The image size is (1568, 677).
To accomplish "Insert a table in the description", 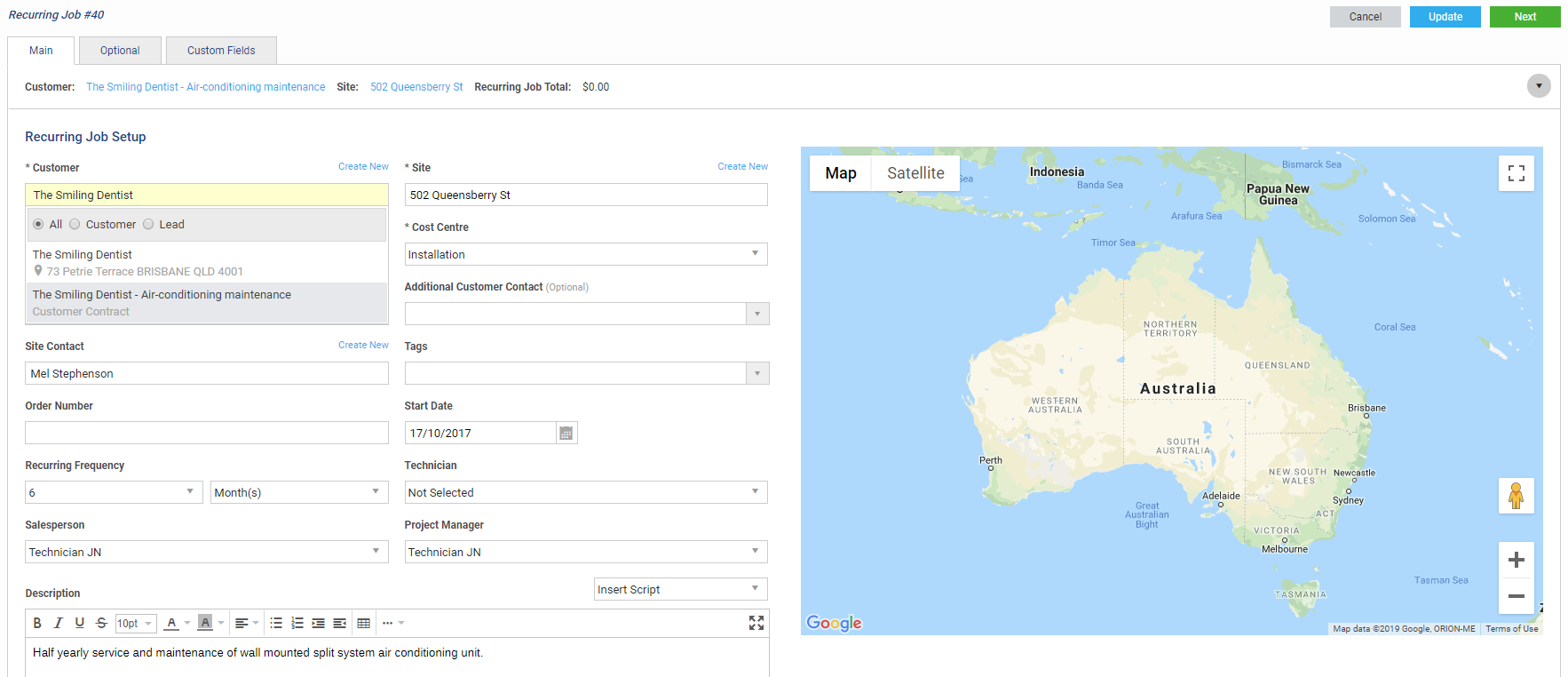I will coord(363,624).
